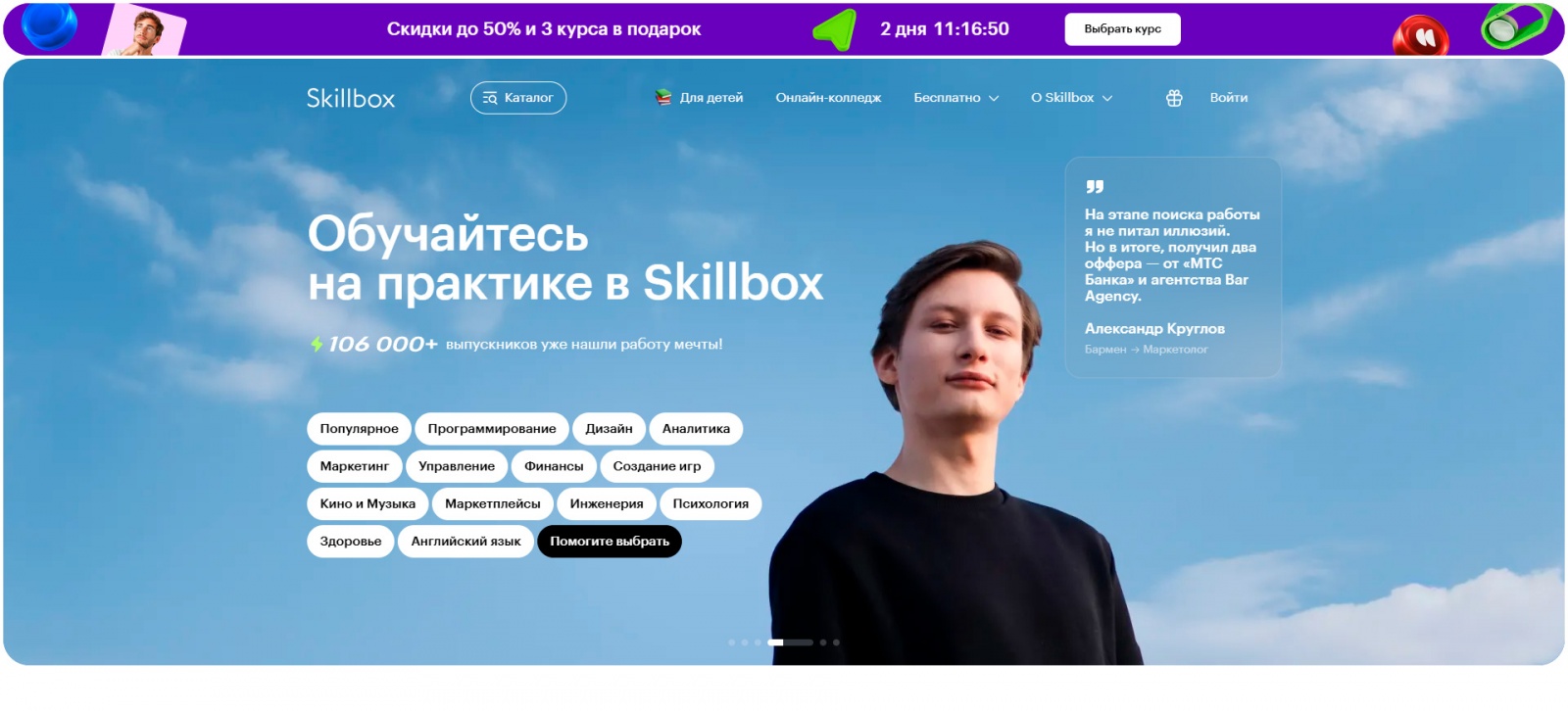Click the Бесплатно menu item
The image size is (1568, 711).
(x=947, y=98)
